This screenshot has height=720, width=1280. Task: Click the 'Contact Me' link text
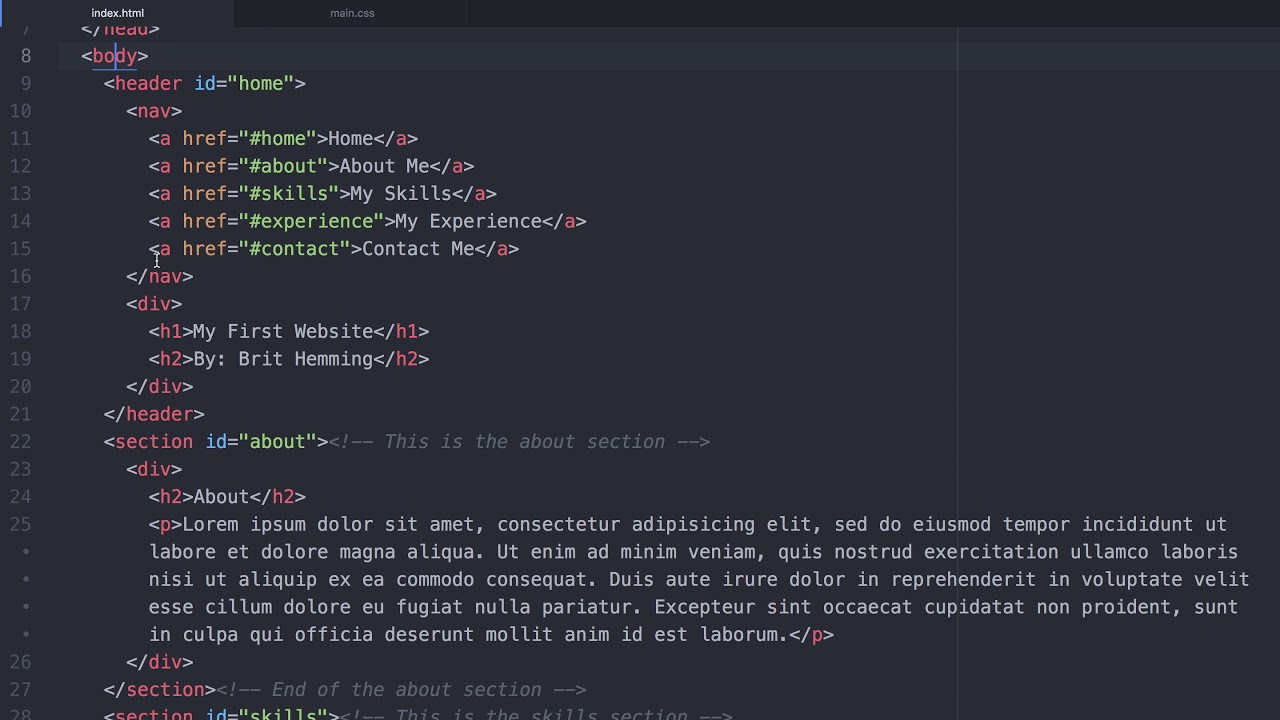coord(418,249)
